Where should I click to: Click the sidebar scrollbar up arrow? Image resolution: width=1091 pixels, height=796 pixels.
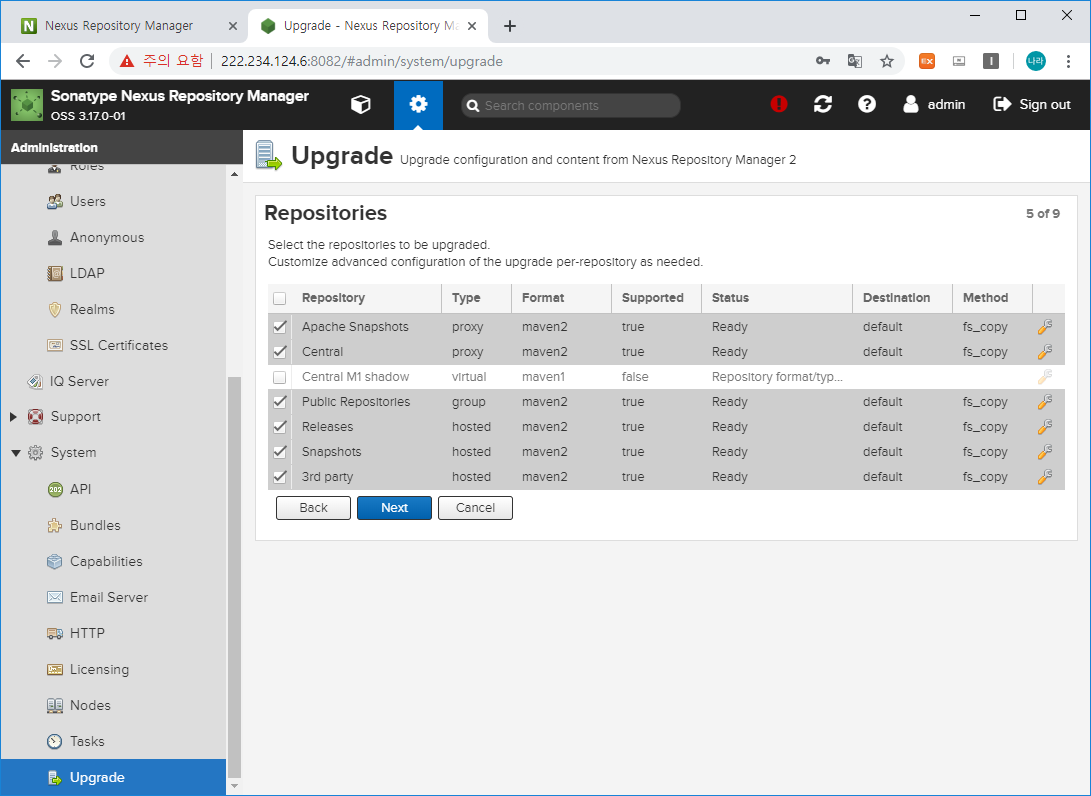pos(234,174)
